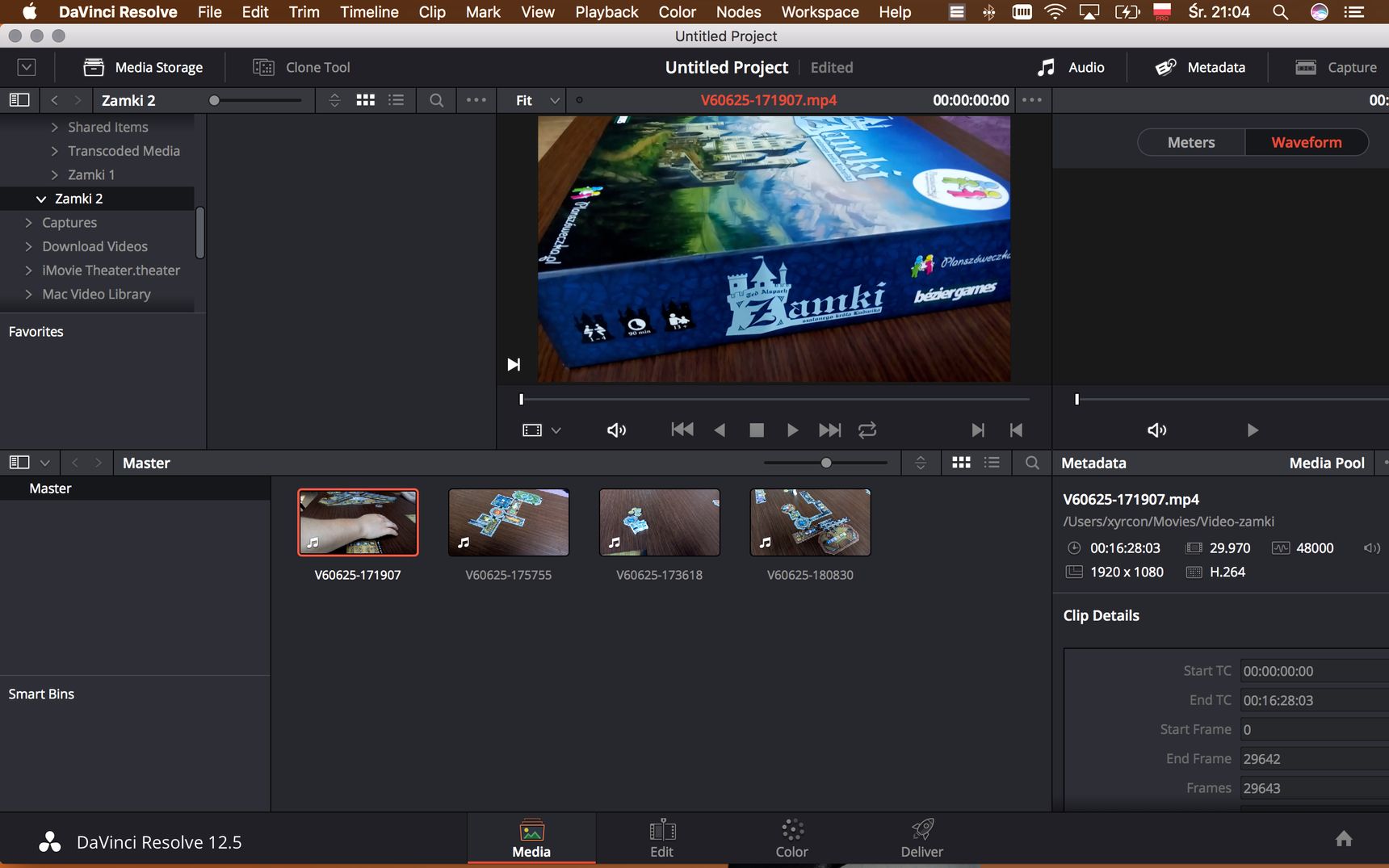Open the Home project manager icon

tap(1344, 839)
